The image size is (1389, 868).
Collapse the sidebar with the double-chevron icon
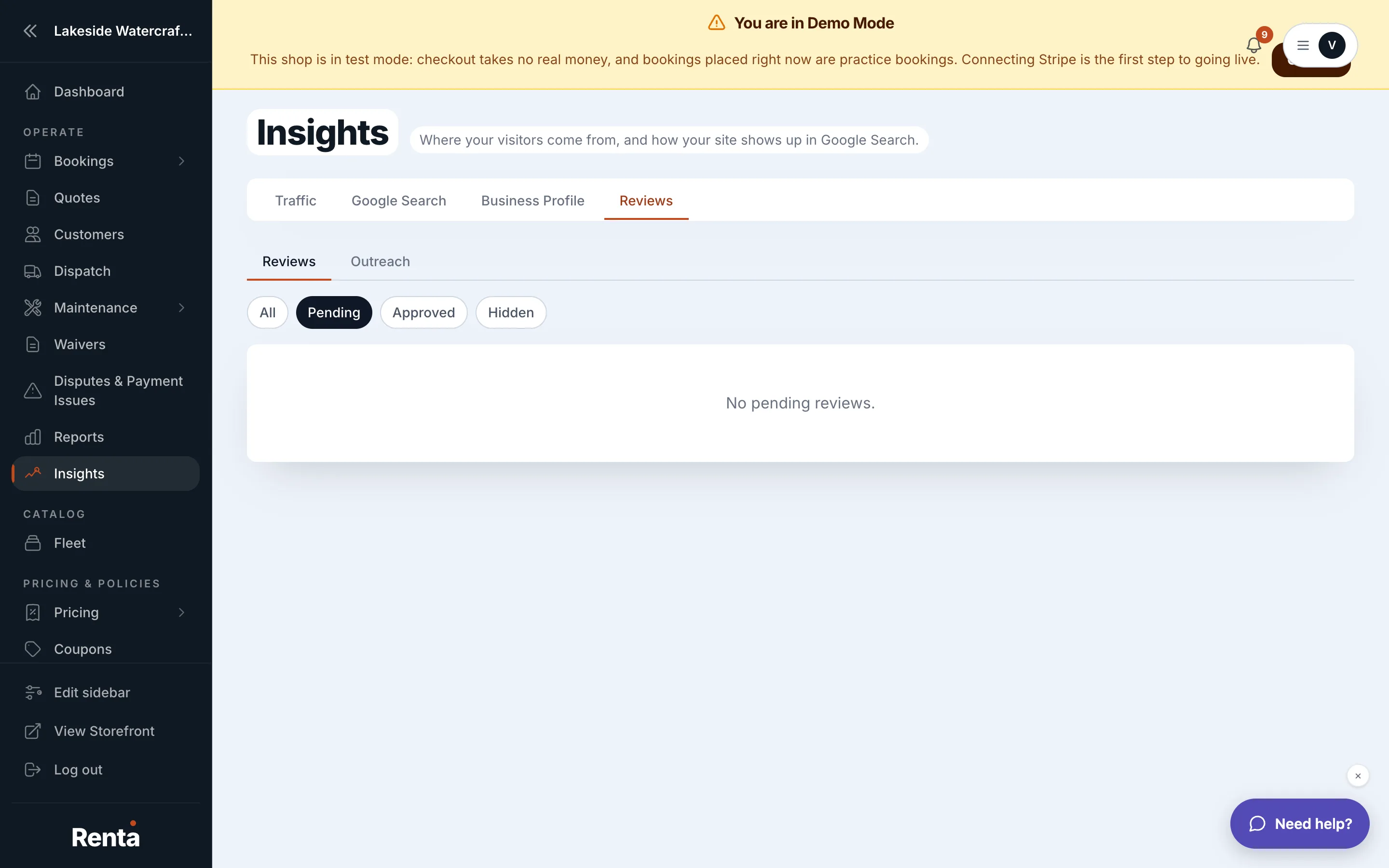tap(30, 31)
